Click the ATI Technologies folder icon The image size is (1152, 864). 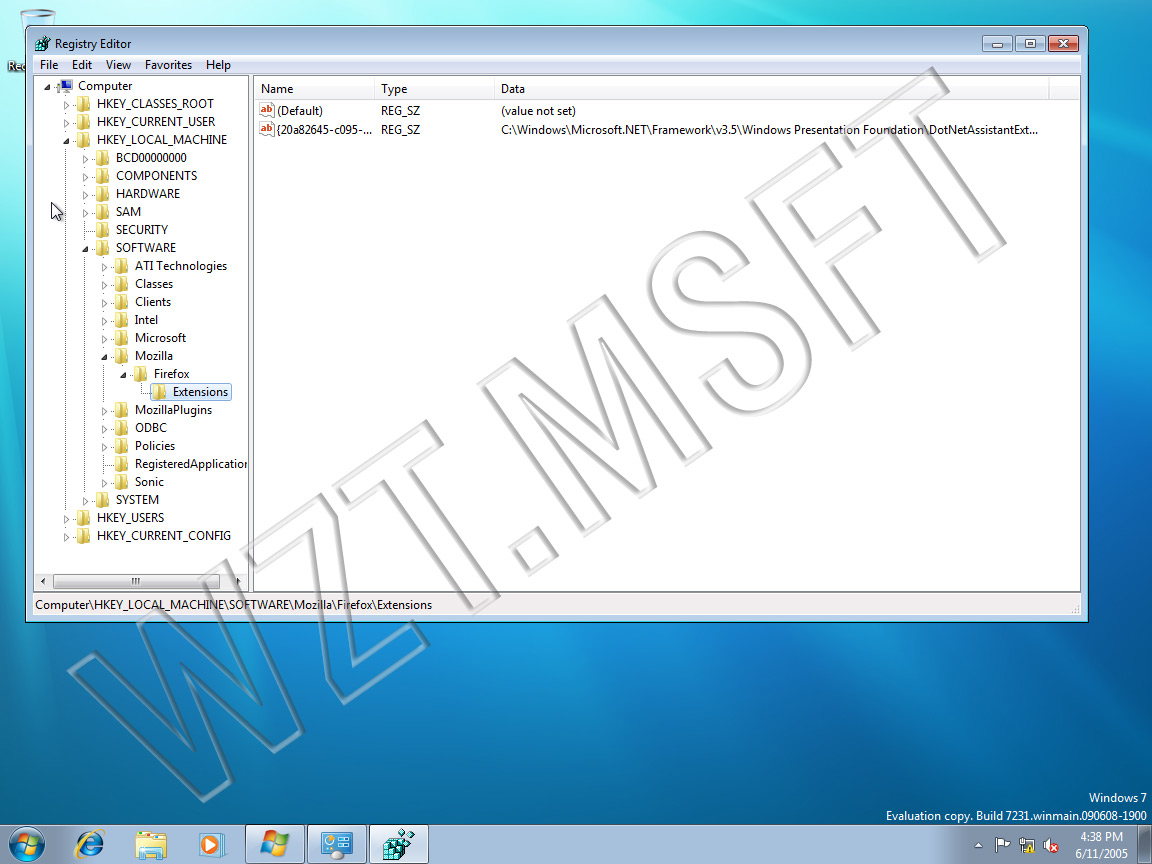123,266
